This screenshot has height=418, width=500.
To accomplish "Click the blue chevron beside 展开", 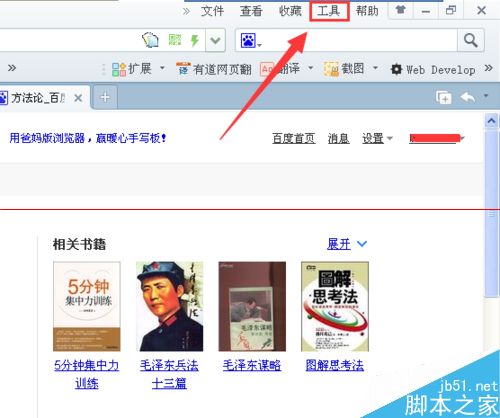I will 362,244.
